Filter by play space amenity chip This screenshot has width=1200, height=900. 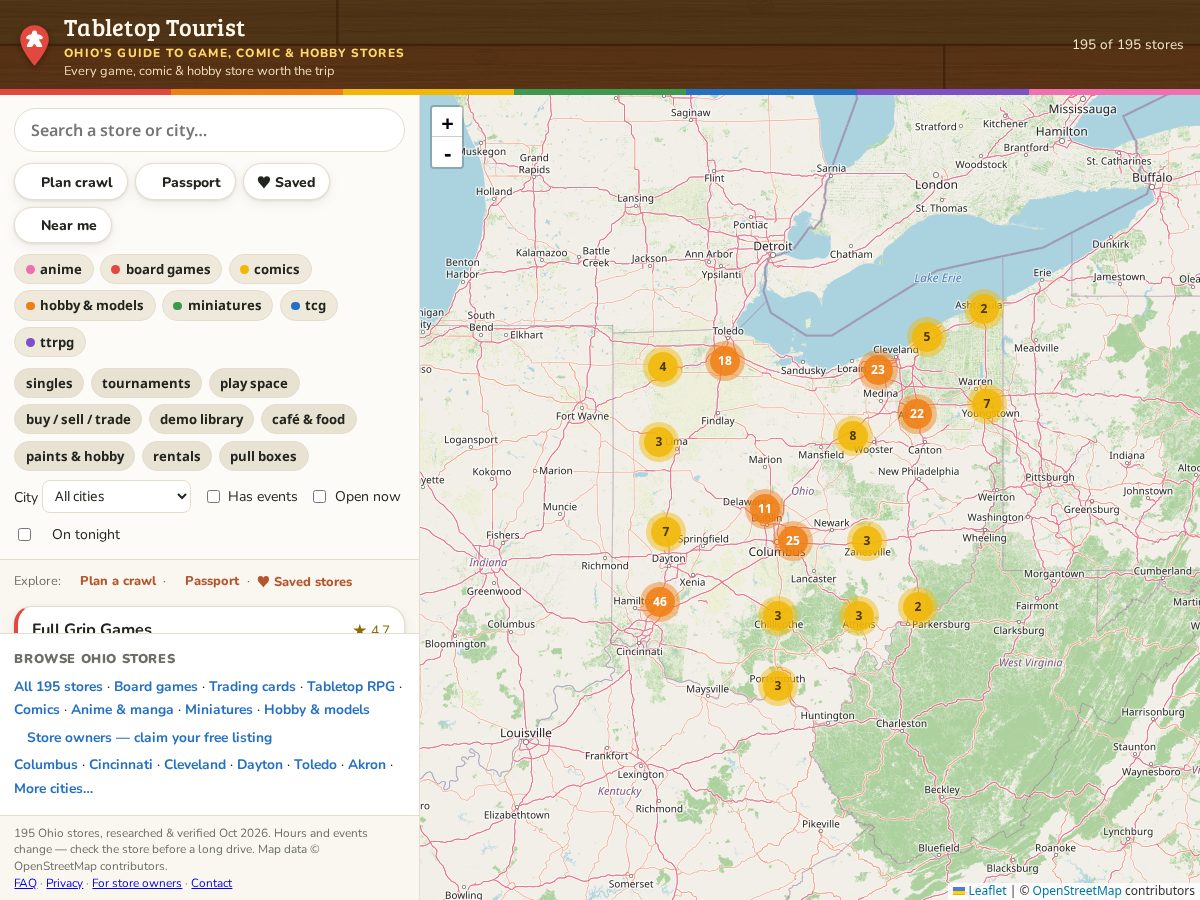pyautogui.click(x=254, y=383)
